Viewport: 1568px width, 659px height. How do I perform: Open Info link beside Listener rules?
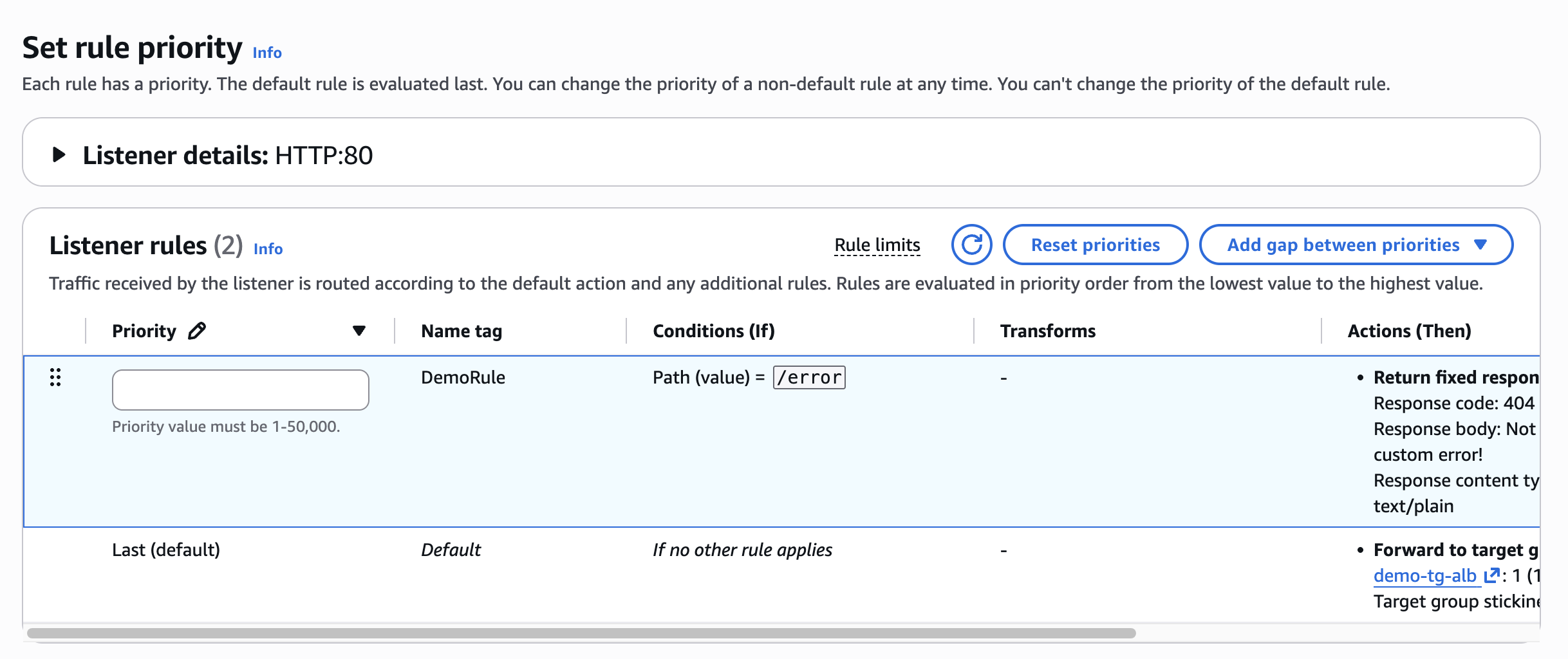click(x=268, y=249)
